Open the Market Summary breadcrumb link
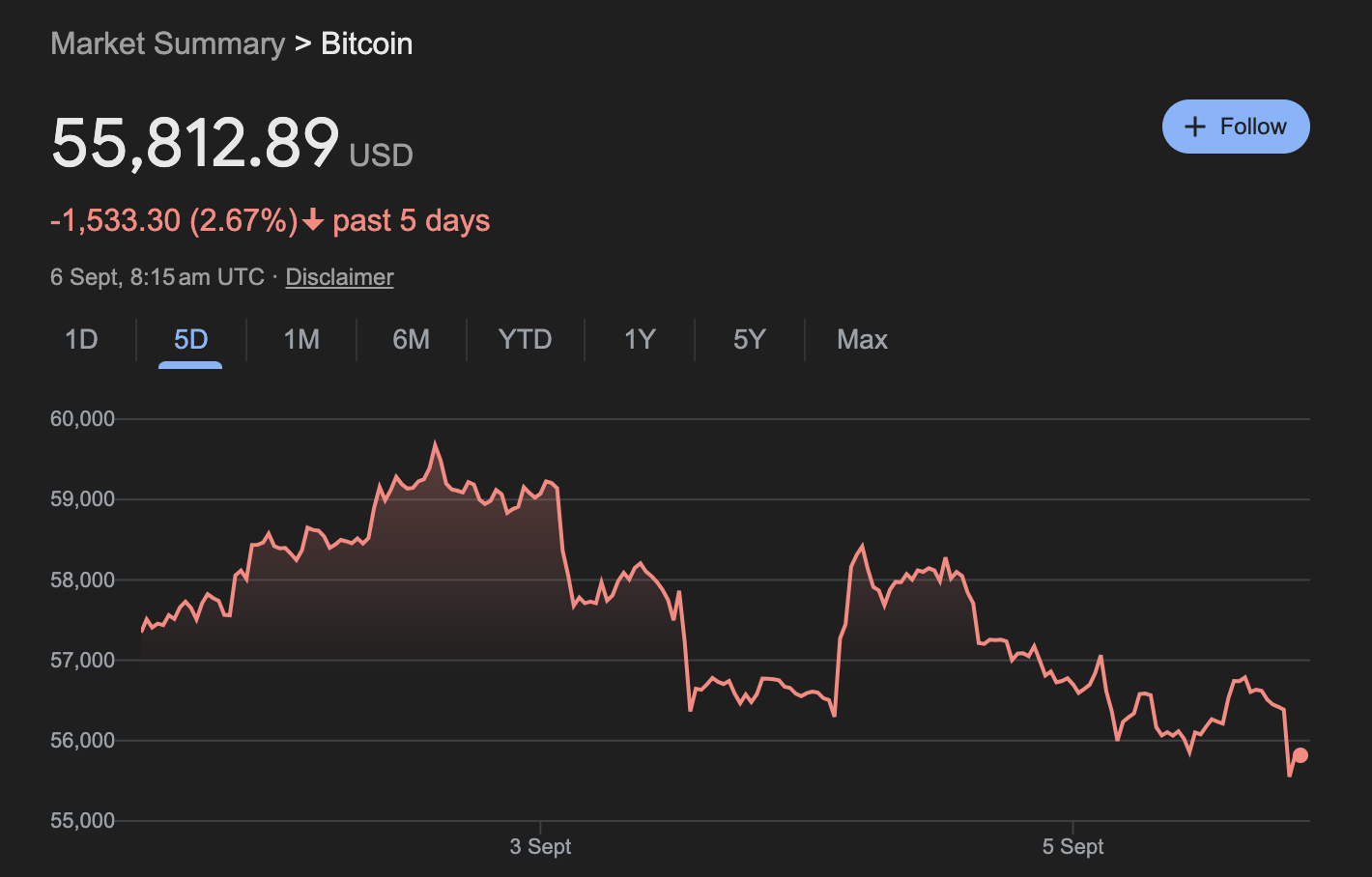Screen dimensions: 1372x877 (167, 43)
